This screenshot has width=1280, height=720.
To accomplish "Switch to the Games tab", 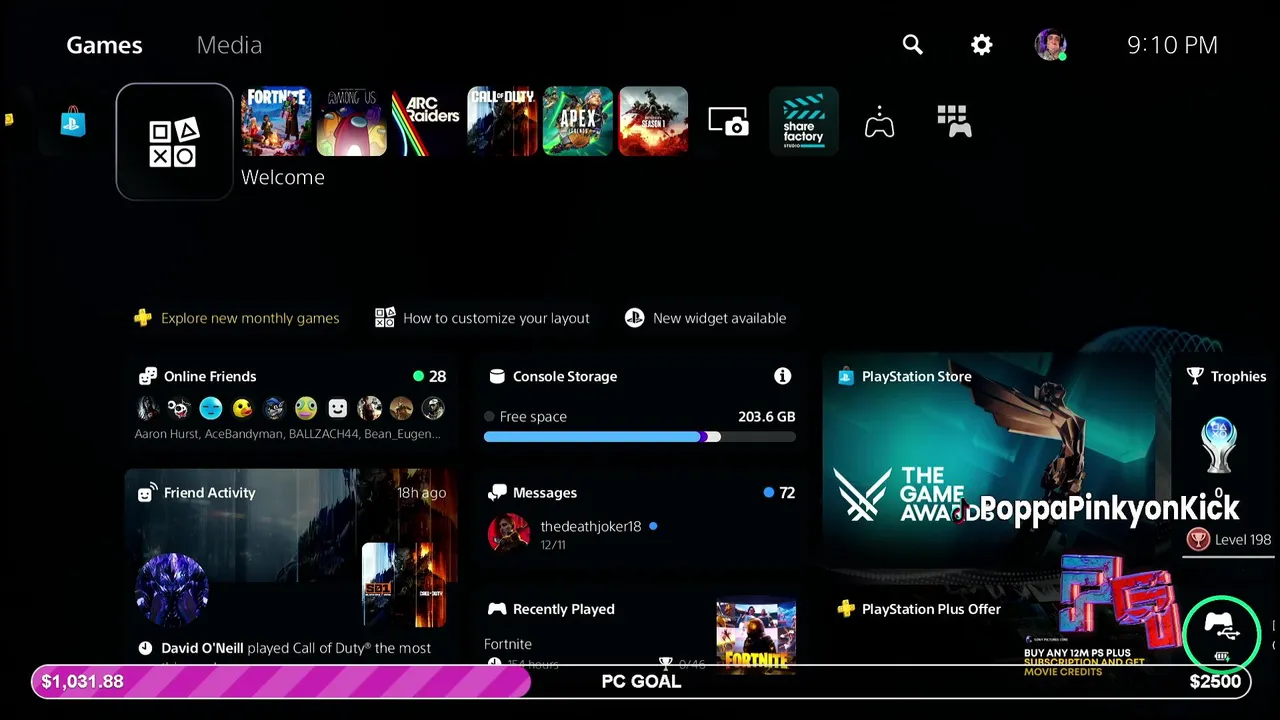I will (x=104, y=45).
